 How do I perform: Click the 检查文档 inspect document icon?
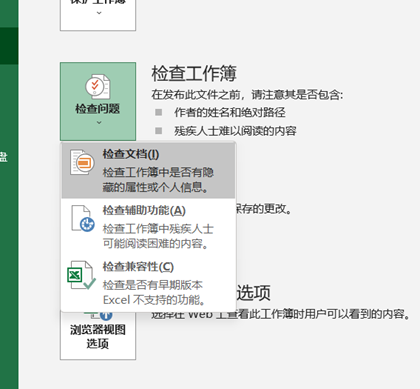click(x=82, y=162)
